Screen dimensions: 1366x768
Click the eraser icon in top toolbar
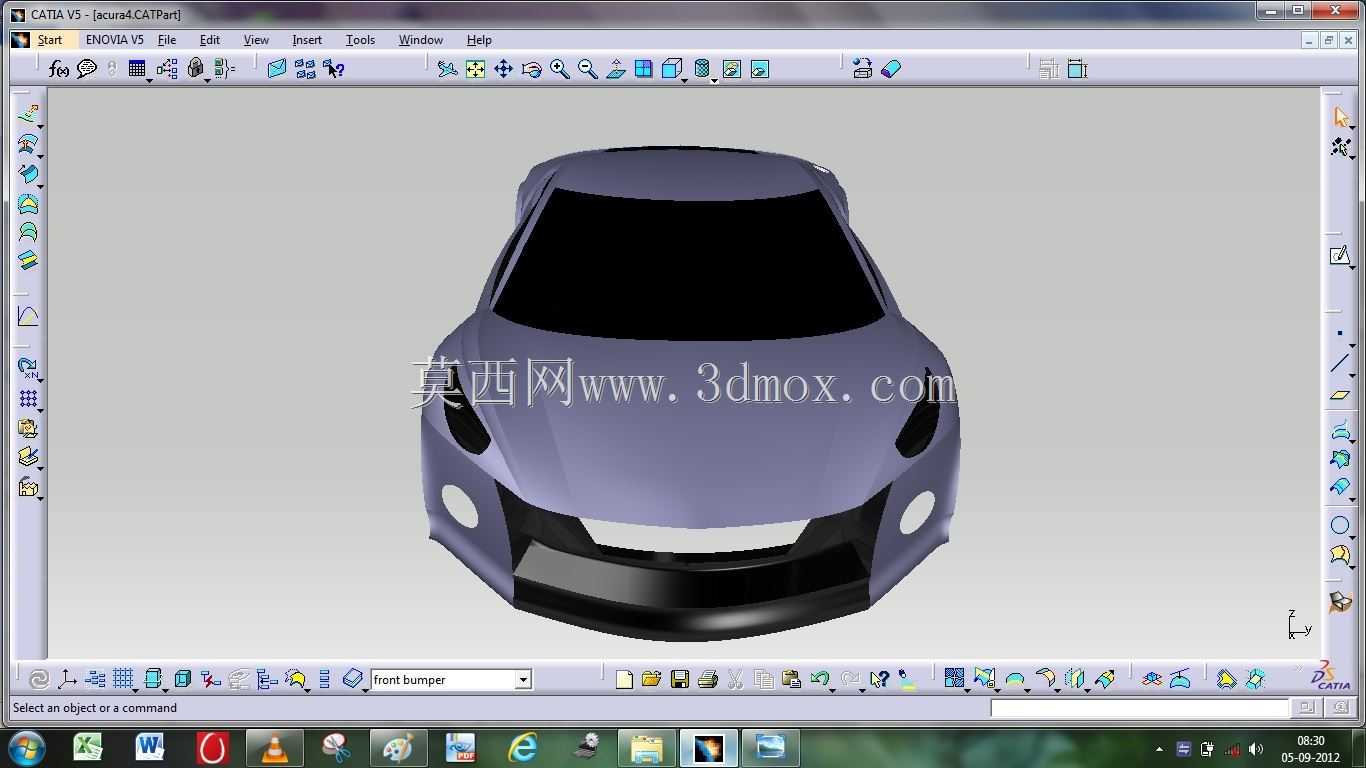tap(891, 69)
